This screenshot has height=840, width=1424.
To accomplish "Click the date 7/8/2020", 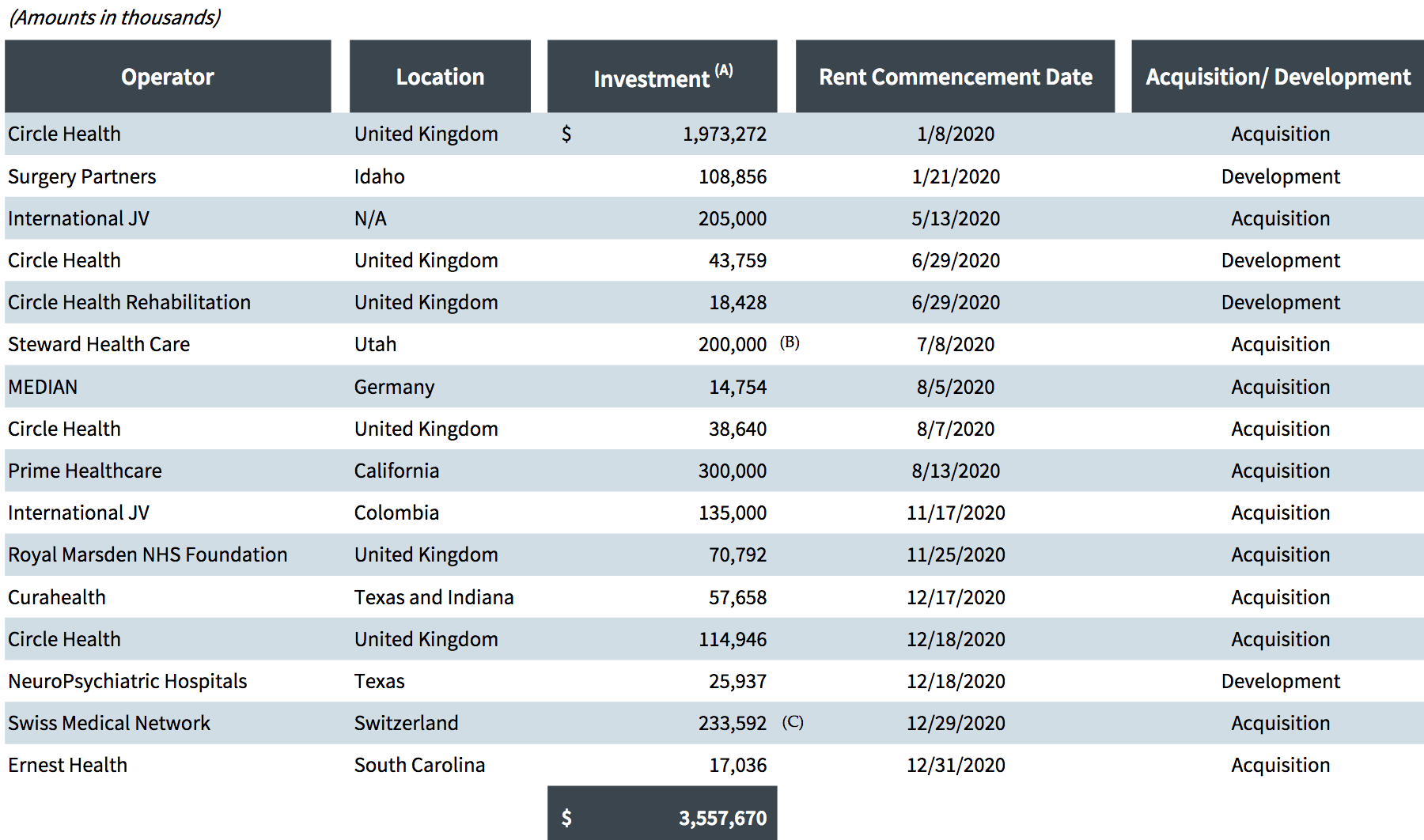I will click(x=956, y=344).
